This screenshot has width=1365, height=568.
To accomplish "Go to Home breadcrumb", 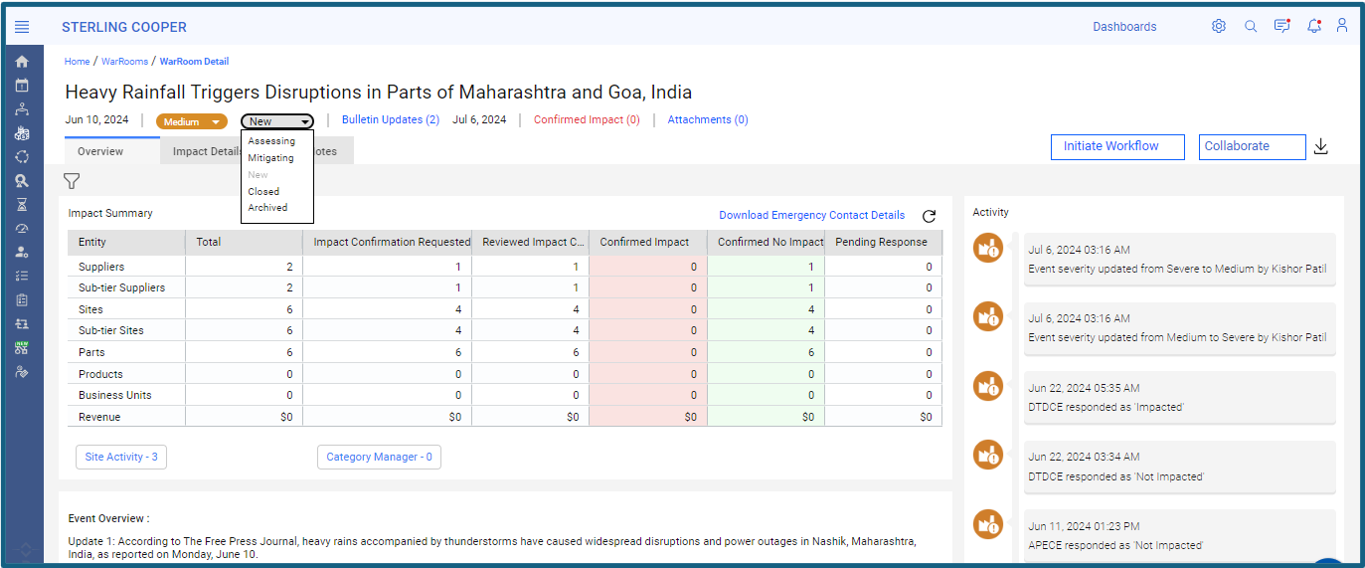I will coord(77,61).
